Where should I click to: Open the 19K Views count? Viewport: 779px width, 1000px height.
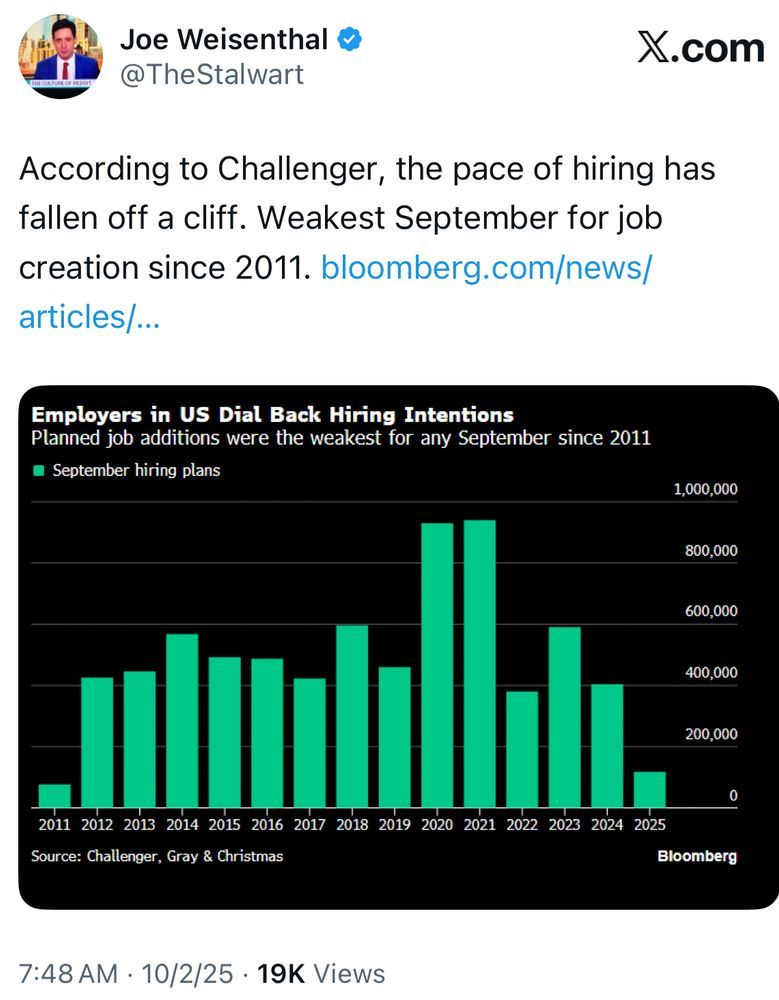click(321, 974)
